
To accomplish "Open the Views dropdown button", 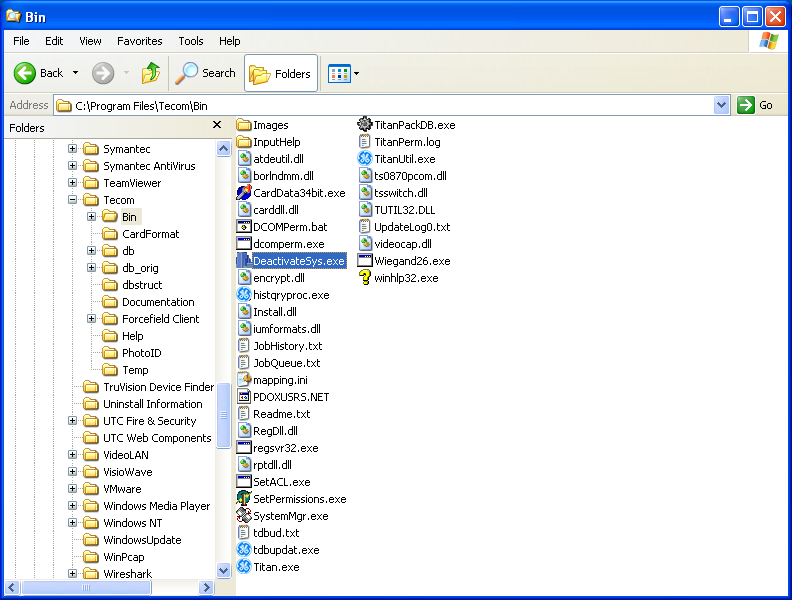I will 343,74.
